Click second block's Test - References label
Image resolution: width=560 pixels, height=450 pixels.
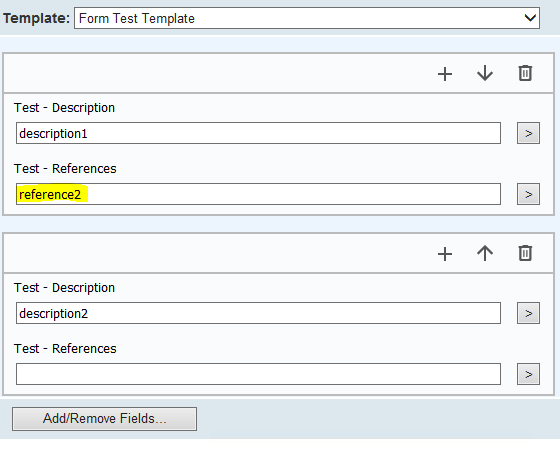[x=65, y=349]
